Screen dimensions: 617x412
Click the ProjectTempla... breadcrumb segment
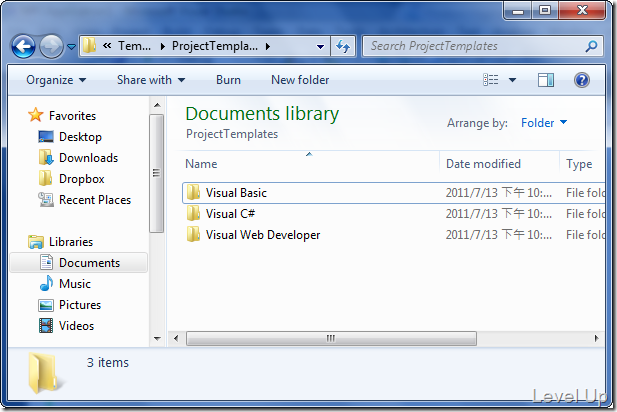click(215, 46)
